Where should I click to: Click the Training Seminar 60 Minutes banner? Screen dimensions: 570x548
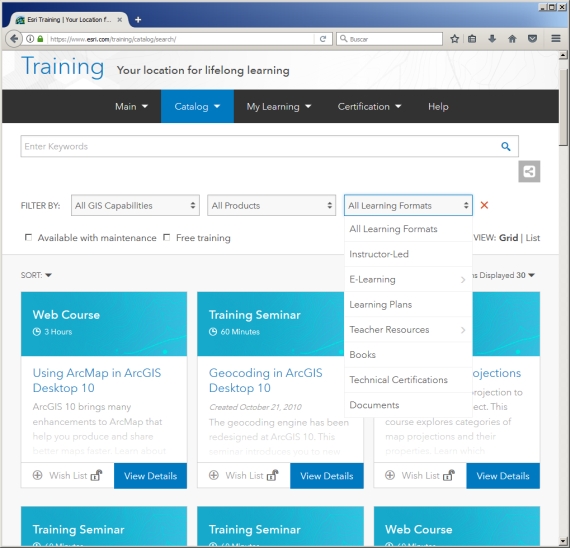point(270,324)
